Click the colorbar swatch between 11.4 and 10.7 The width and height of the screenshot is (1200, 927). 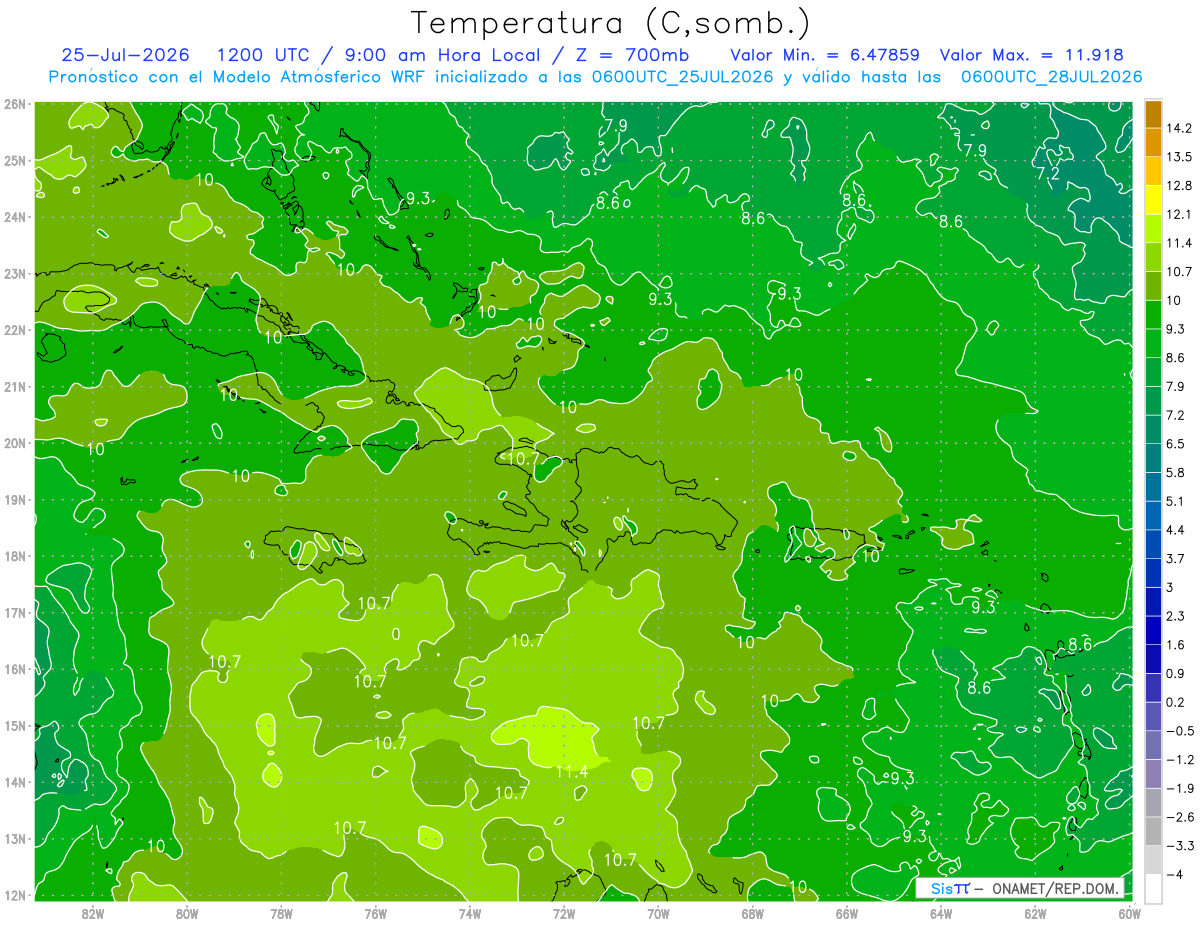[1153, 257]
